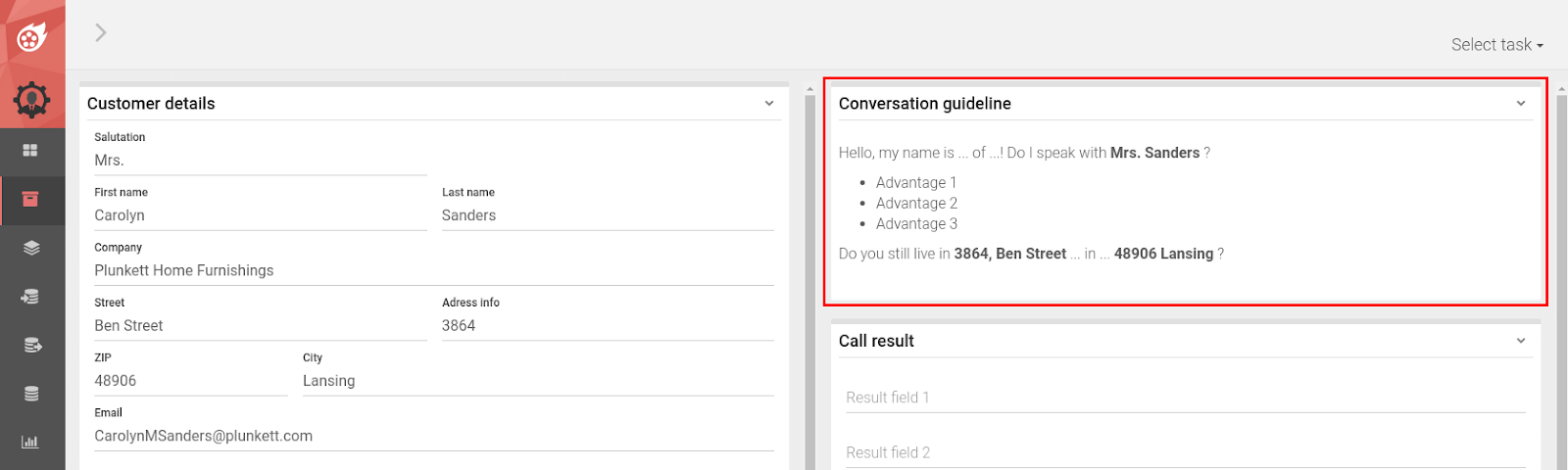Collapse the Call result panel
Image resolution: width=1568 pixels, height=470 pixels.
point(1521,341)
